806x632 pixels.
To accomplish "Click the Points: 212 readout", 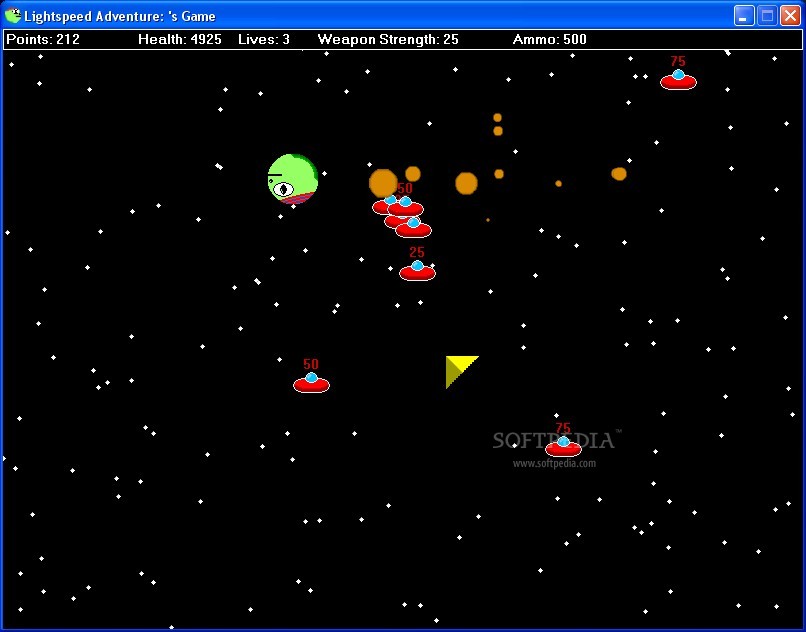I will tap(43, 39).
